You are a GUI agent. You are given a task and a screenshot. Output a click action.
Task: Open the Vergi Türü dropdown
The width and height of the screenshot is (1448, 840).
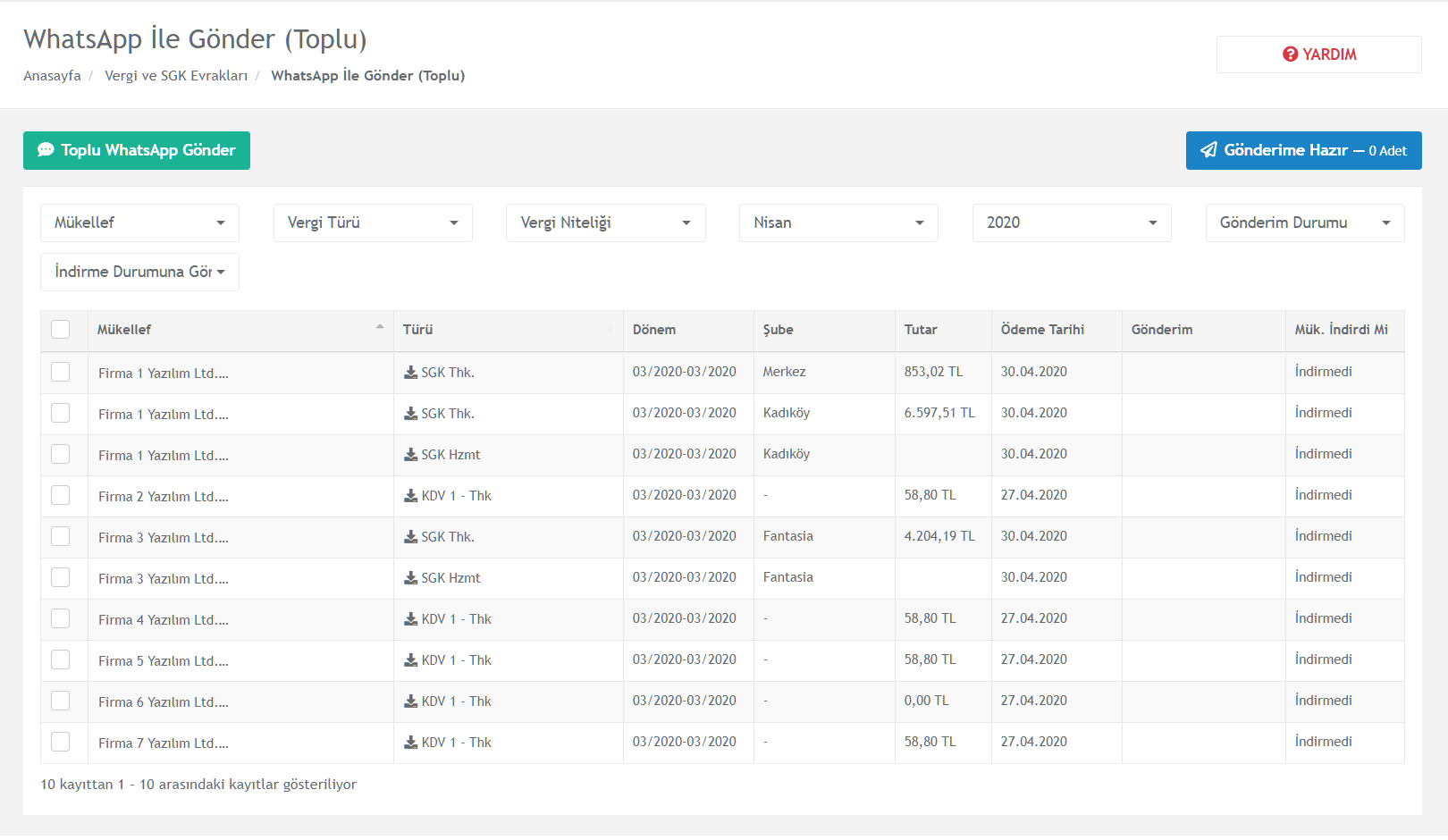pyautogui.click(x=373, y=223)
